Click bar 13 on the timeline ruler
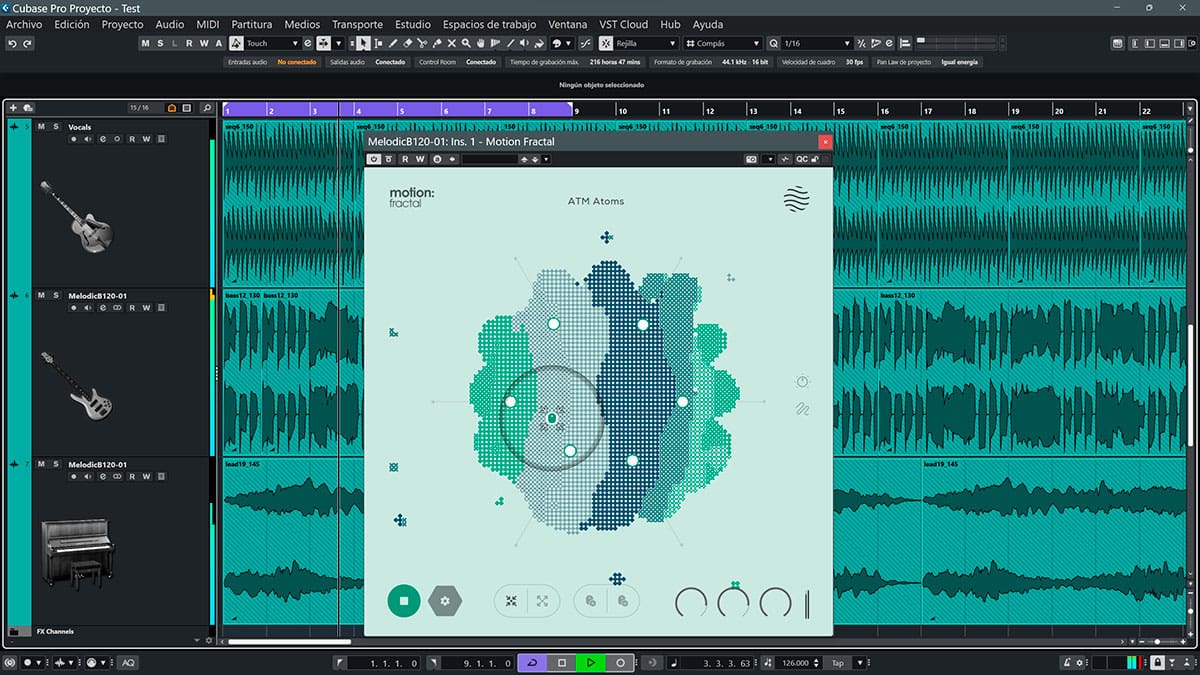Viewport: 1200px width, 675px height. (752, 110)
